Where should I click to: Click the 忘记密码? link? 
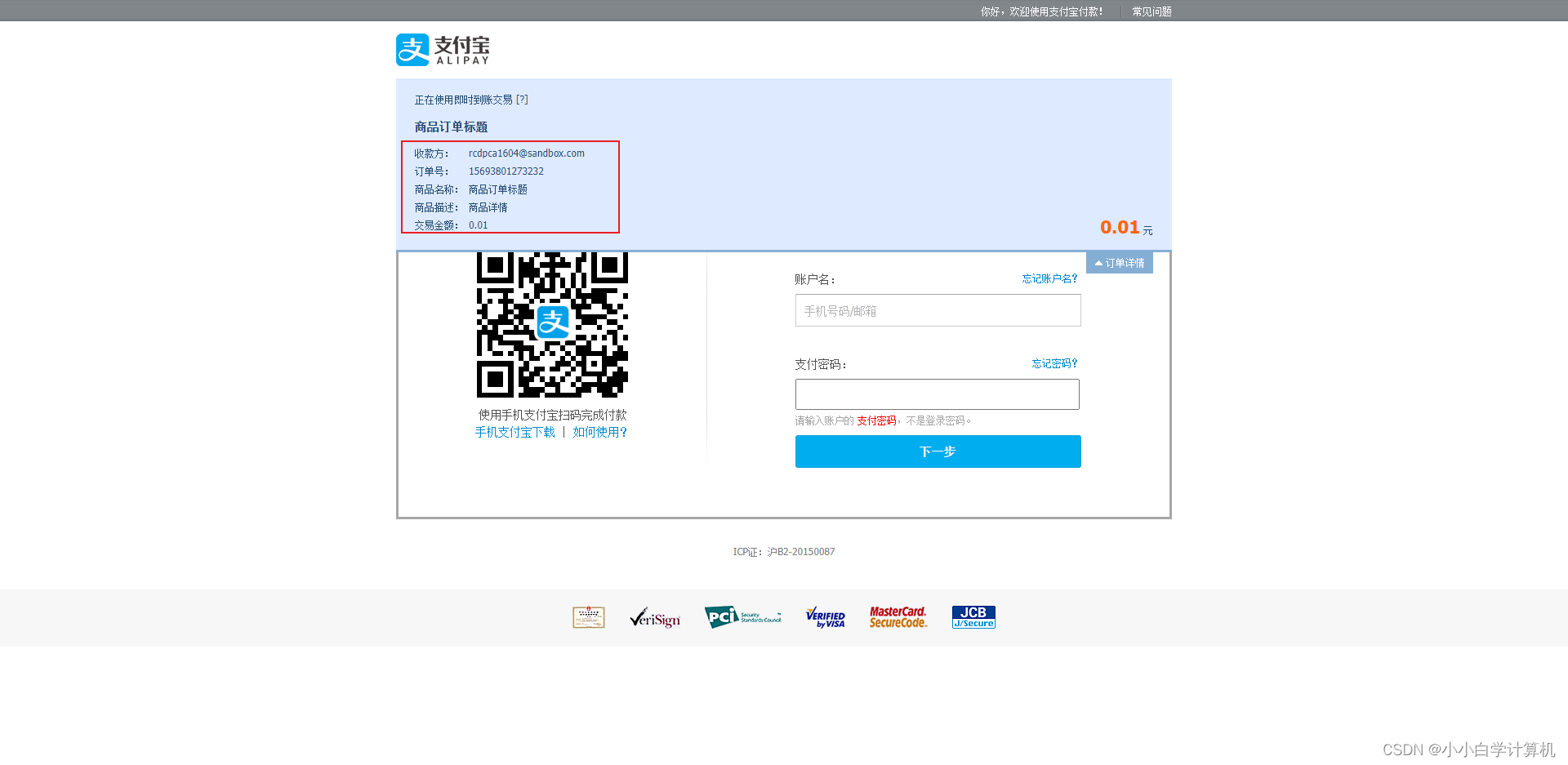coord(1054,363)
